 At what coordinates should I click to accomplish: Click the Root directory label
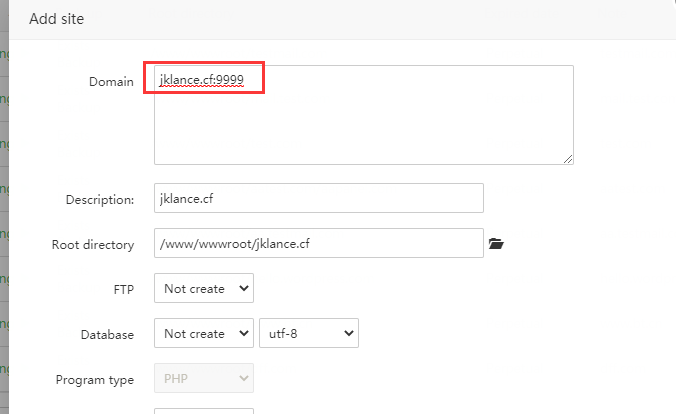click(93, 244)
